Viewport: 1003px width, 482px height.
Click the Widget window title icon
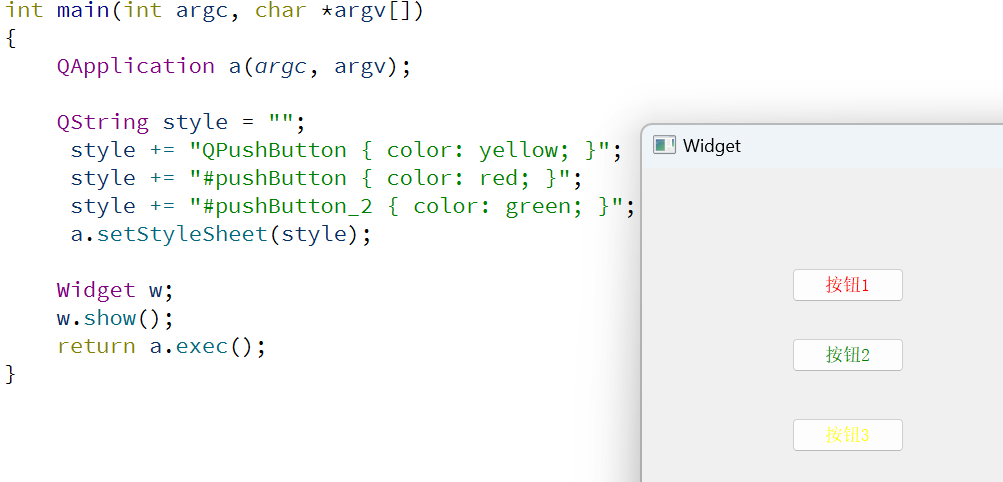(x=664, y=145)
